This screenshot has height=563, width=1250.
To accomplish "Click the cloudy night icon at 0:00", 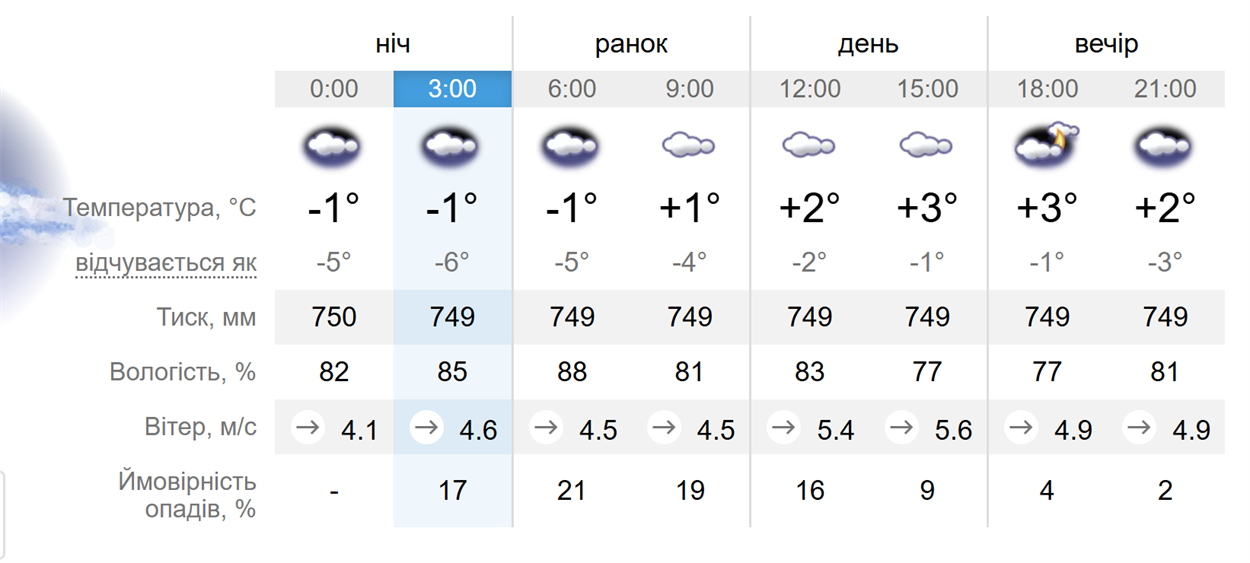I will click(333, 147).
